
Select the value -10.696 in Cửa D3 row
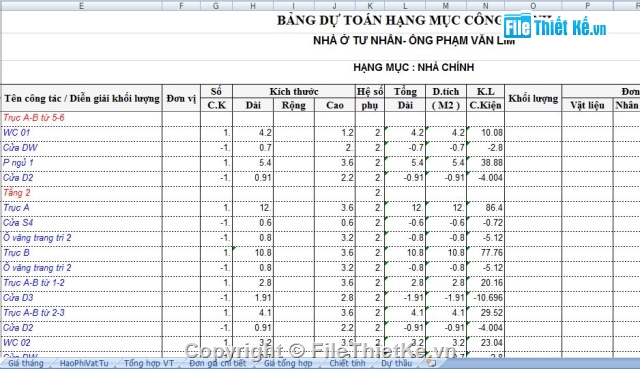[488, 298]
